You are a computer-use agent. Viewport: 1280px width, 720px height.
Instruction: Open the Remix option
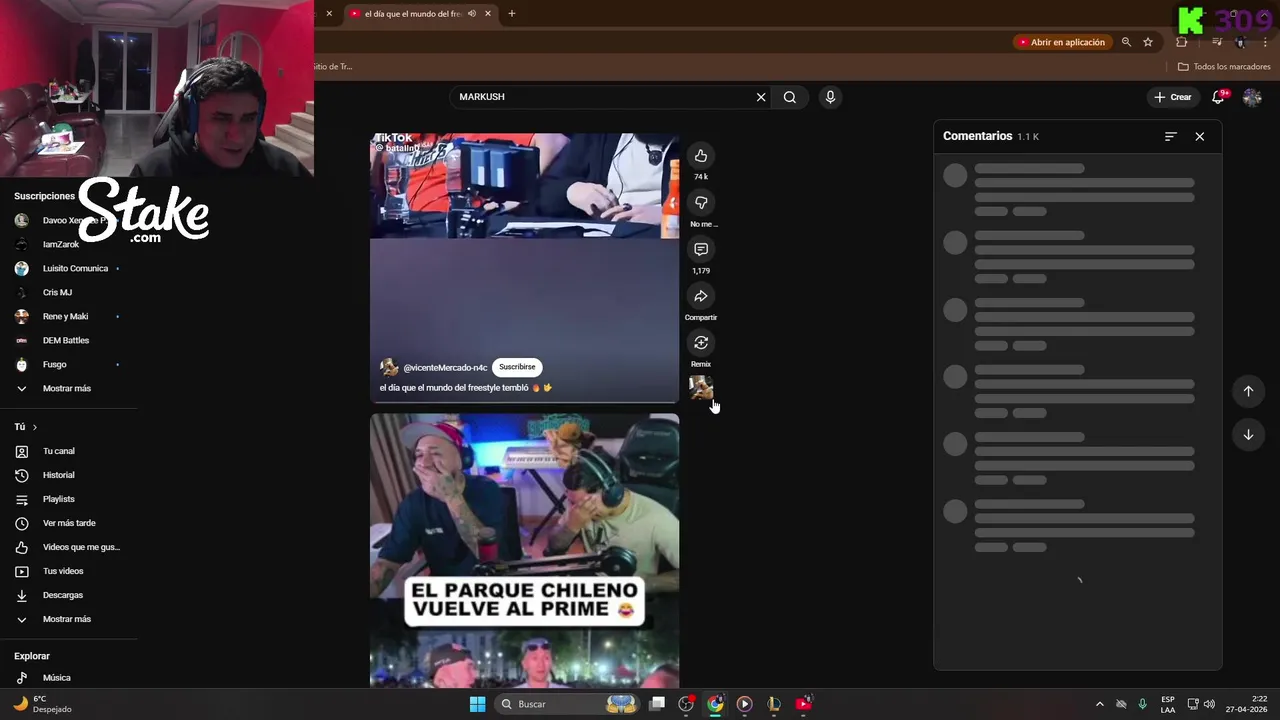(x=701, y=343)
